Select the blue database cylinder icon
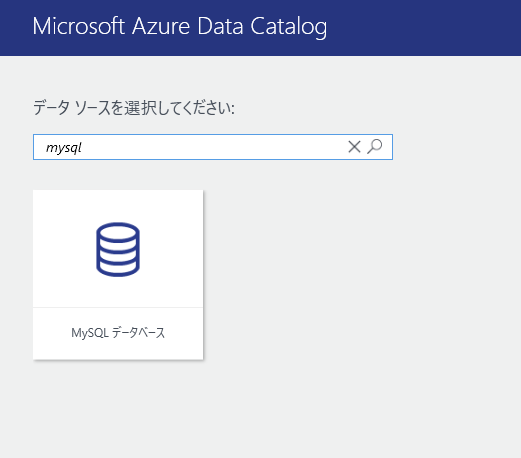This screenshot has width=521, height=458. (118, 249)
